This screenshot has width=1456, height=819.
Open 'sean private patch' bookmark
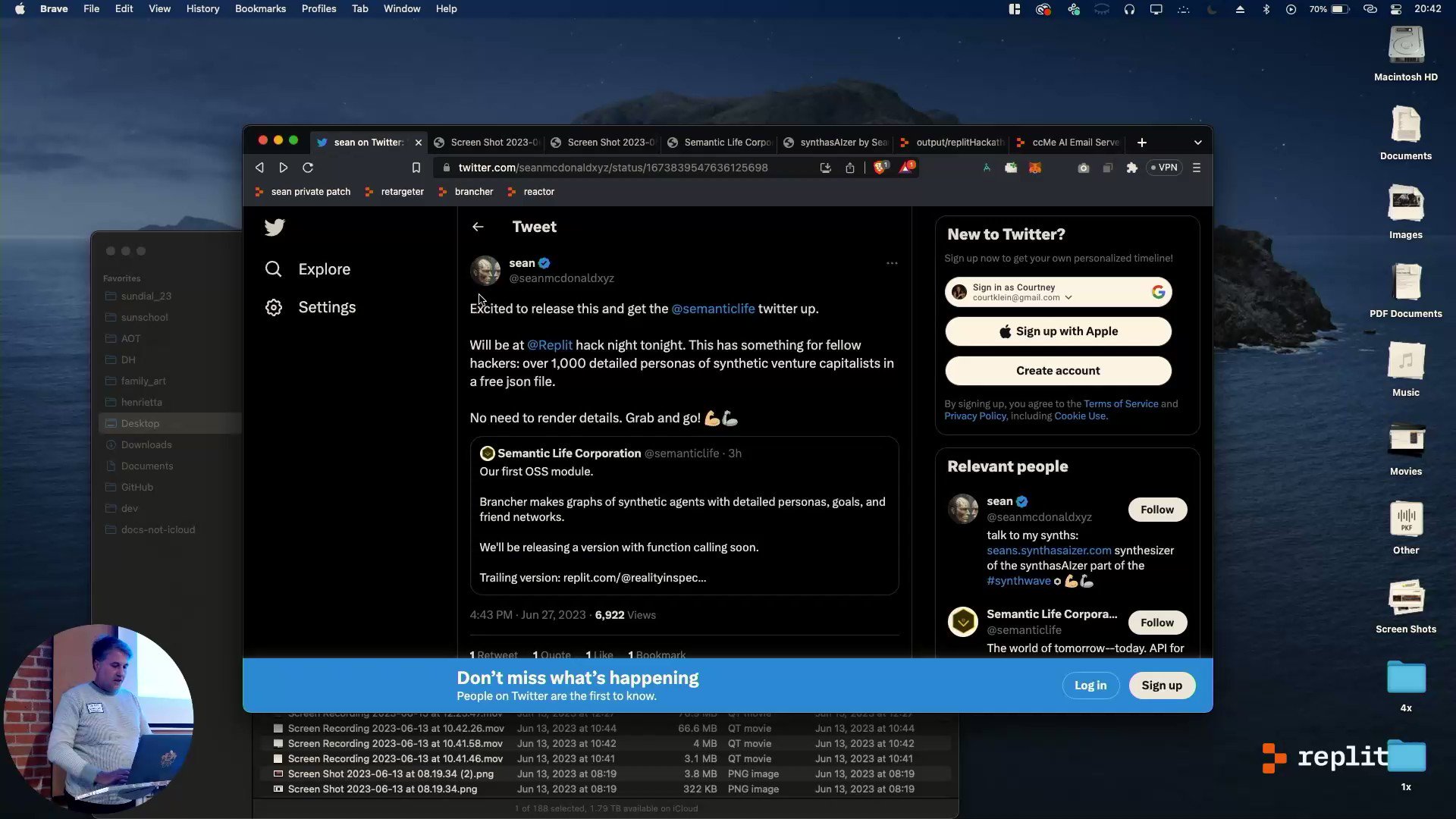tap(303, 192)
